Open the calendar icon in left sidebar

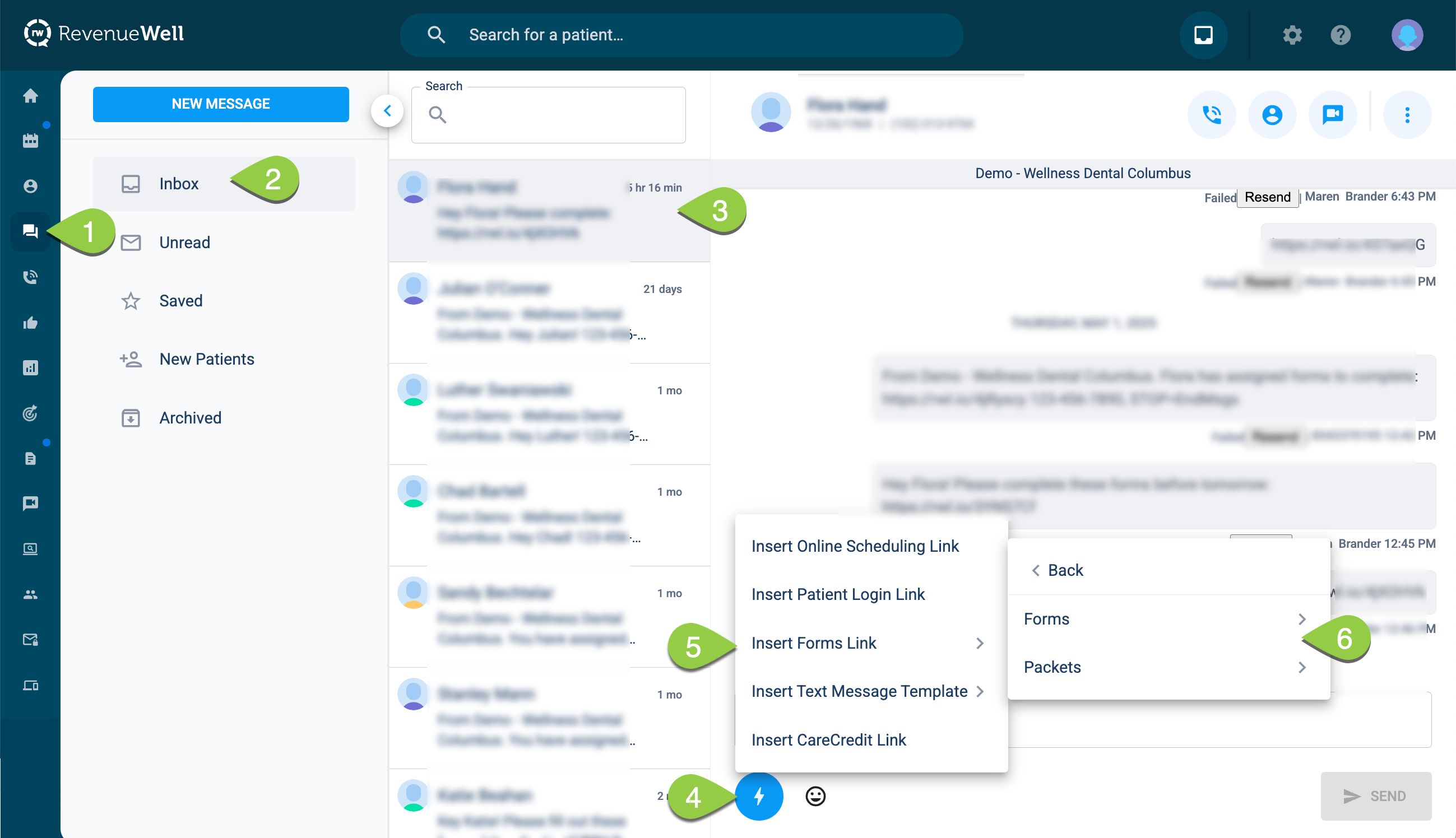click(30, 141)
